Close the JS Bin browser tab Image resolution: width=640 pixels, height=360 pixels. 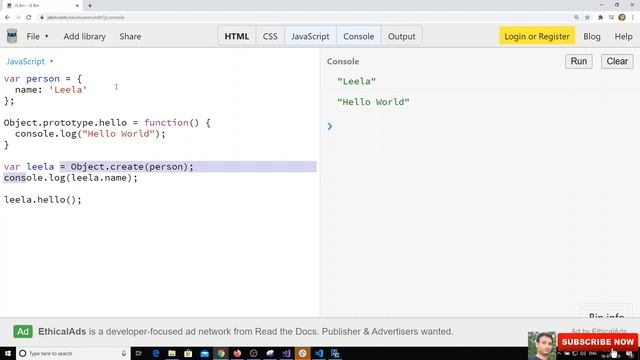click(x=78, y=5)
